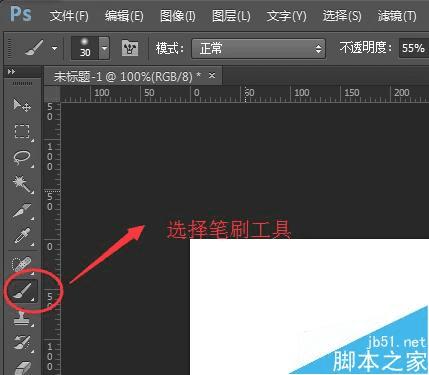429x375 pixels.
Task: Select the Move tool
Action: 22,105
